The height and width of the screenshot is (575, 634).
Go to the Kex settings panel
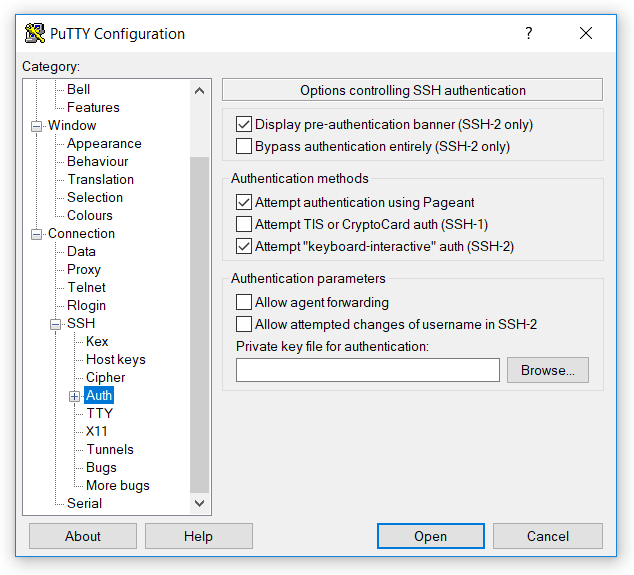pyautogui.click(x=97, y=342)
